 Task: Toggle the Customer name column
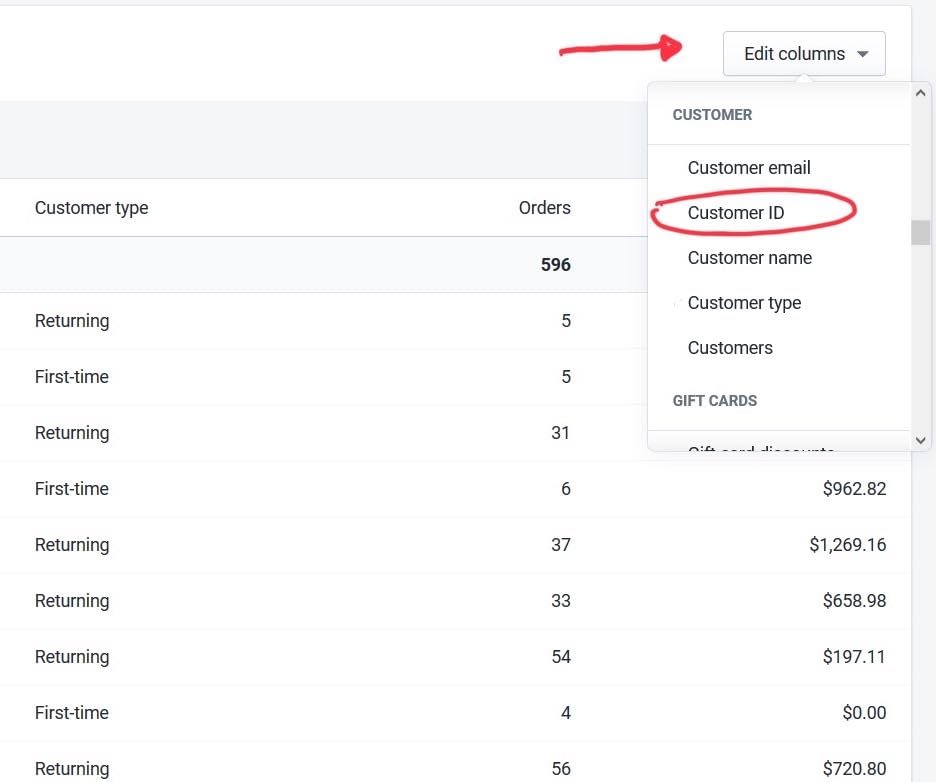(x=749, y=257)
